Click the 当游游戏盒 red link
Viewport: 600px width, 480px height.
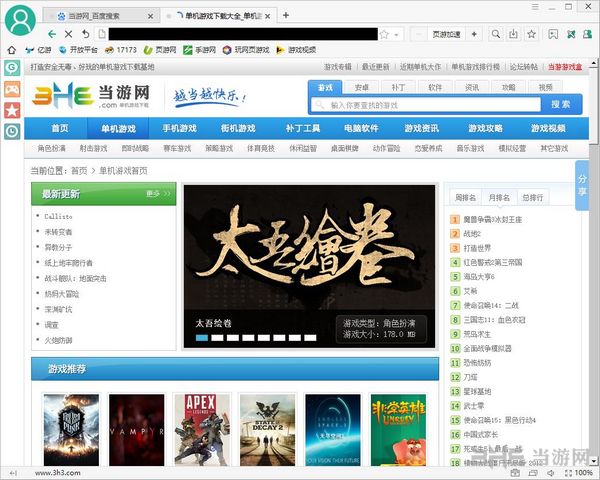[x=565, y=67]
